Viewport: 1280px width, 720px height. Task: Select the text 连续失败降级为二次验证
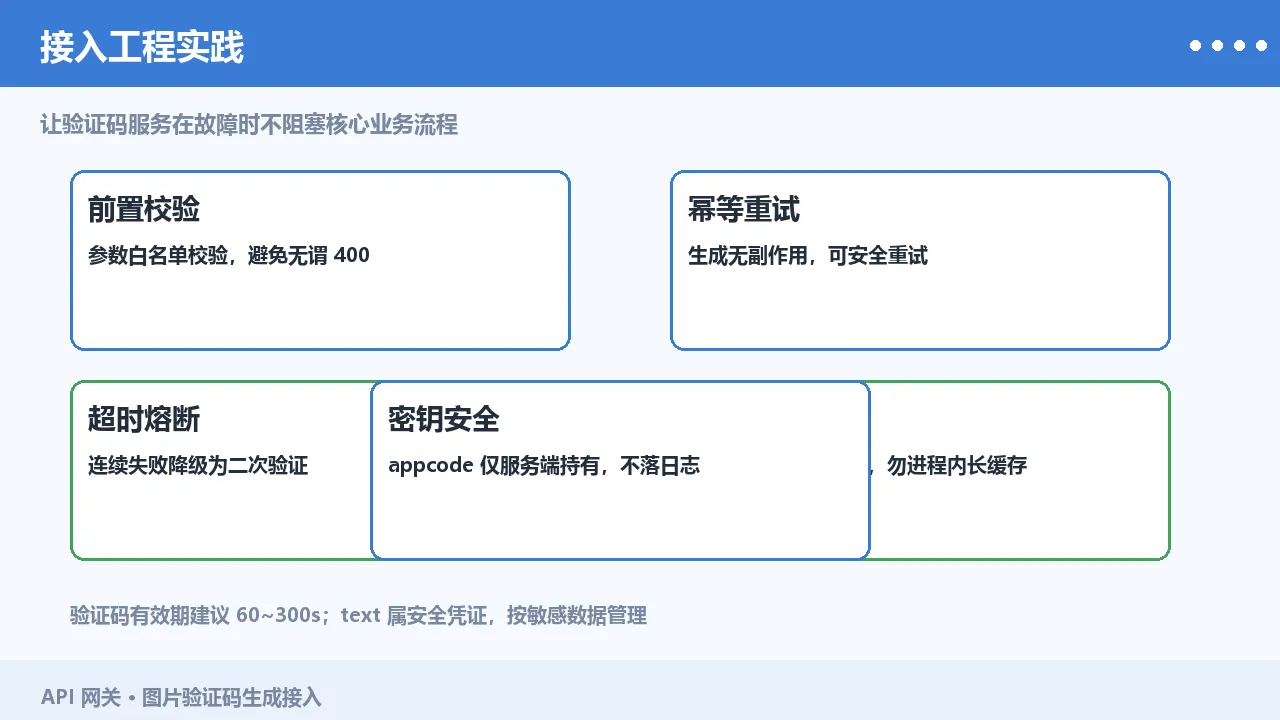coord(198,466)
